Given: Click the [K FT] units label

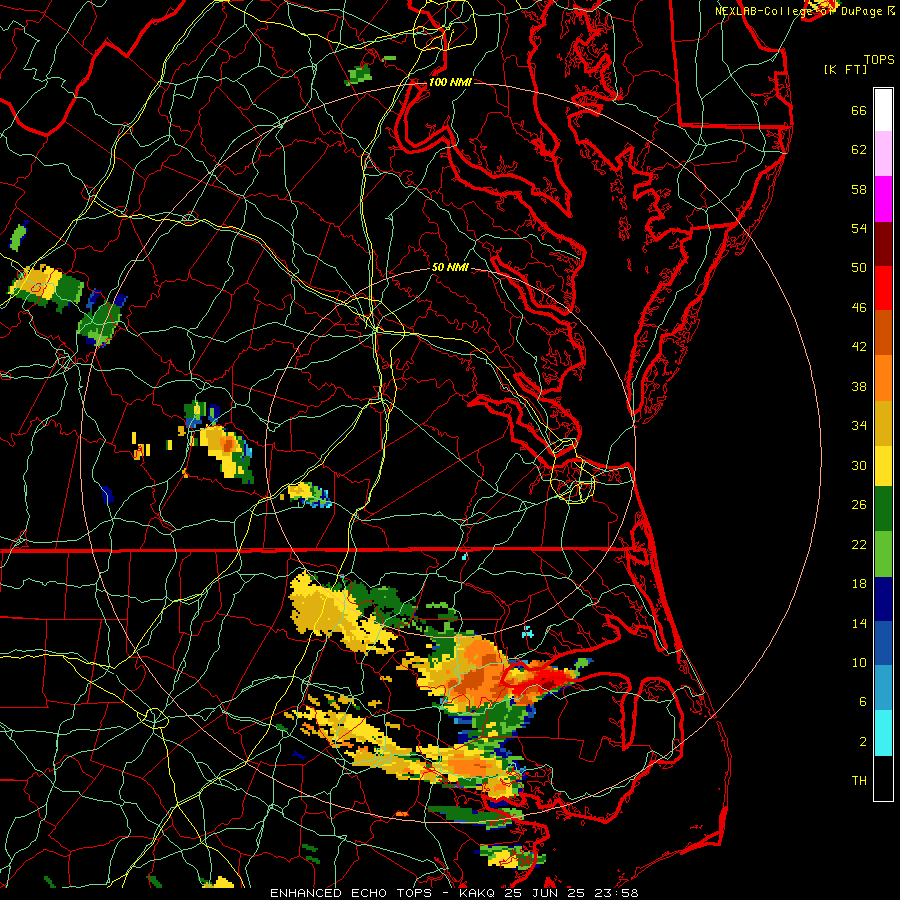Looking at the screenshot, I should [845, 69].
